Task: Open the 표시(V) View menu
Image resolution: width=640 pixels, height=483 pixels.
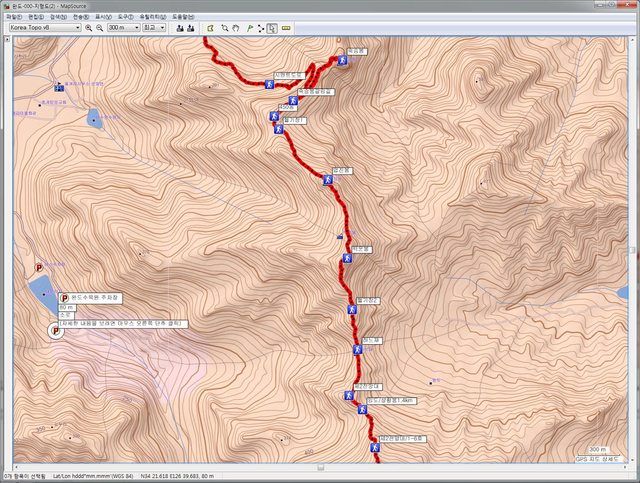Action: click(x=103, y=17)
